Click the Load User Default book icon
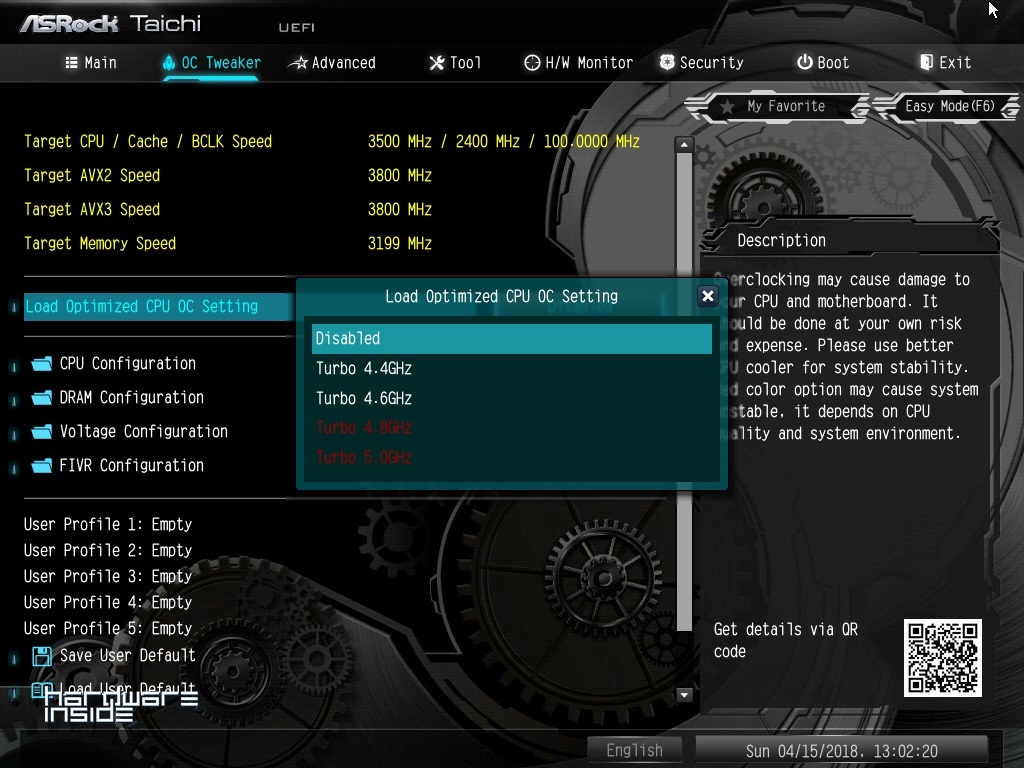Image resolution: width=1024 pixels, height=768 pixels. [42, 689]
